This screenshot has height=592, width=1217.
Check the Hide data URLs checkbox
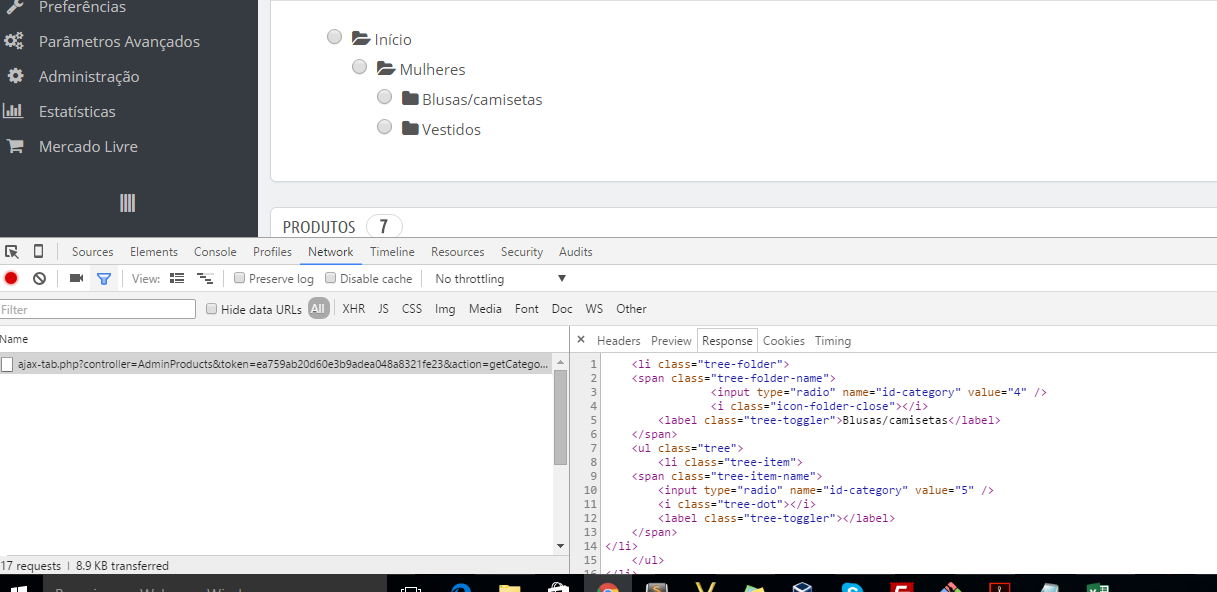tap(211, 309)
